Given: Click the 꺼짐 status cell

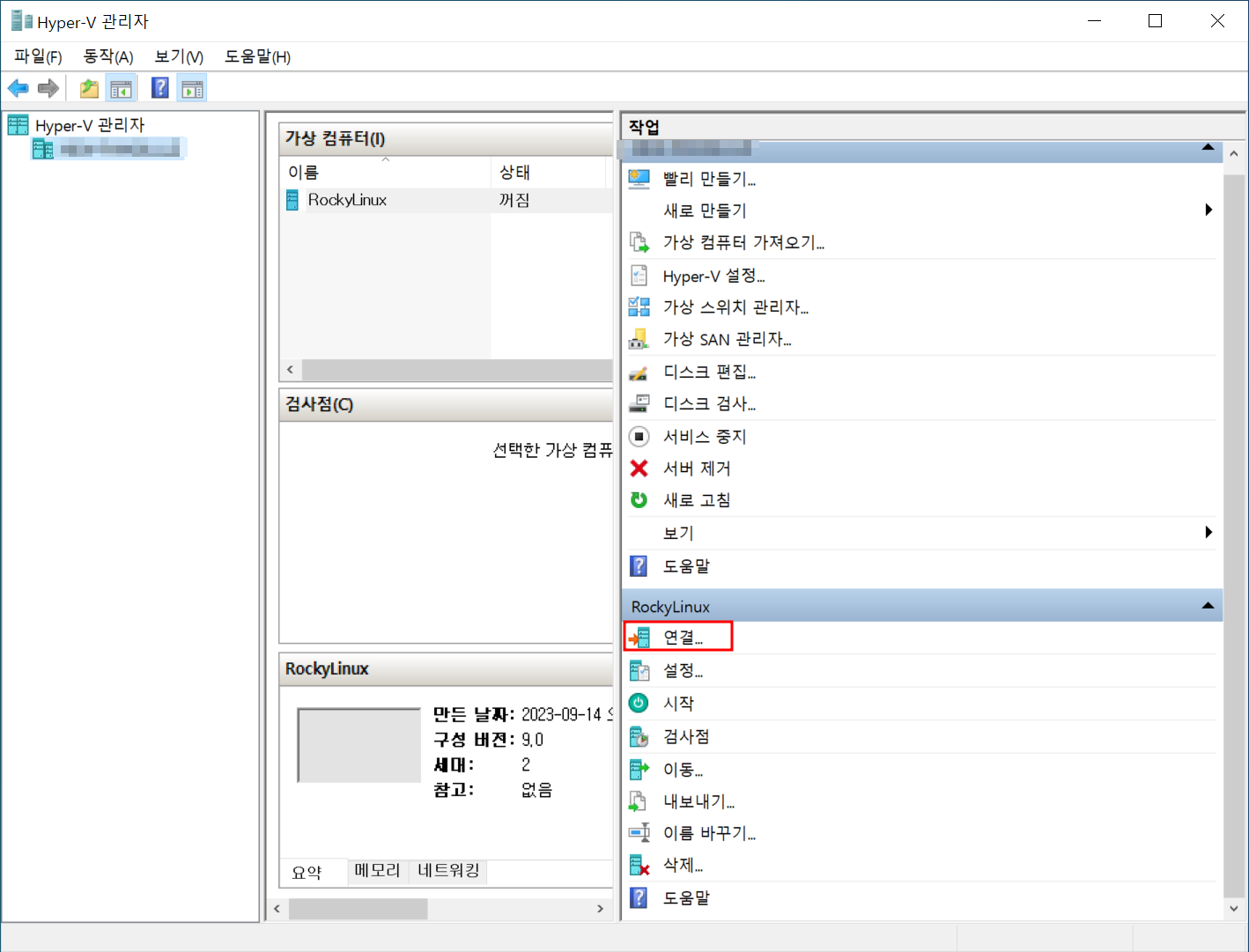Looking at the screenshot, I should 514,200.
